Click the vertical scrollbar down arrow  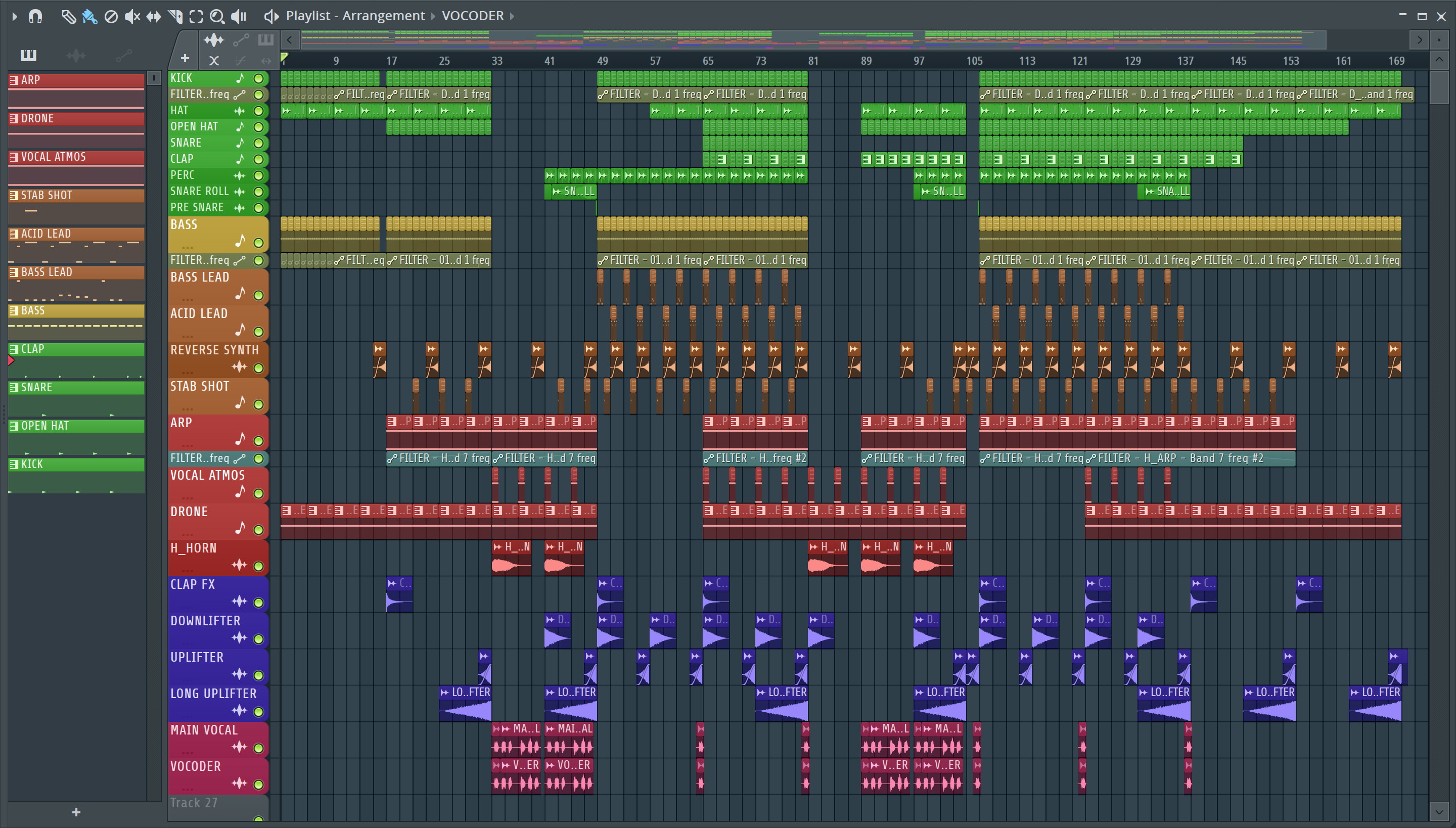pos(1439,811)
